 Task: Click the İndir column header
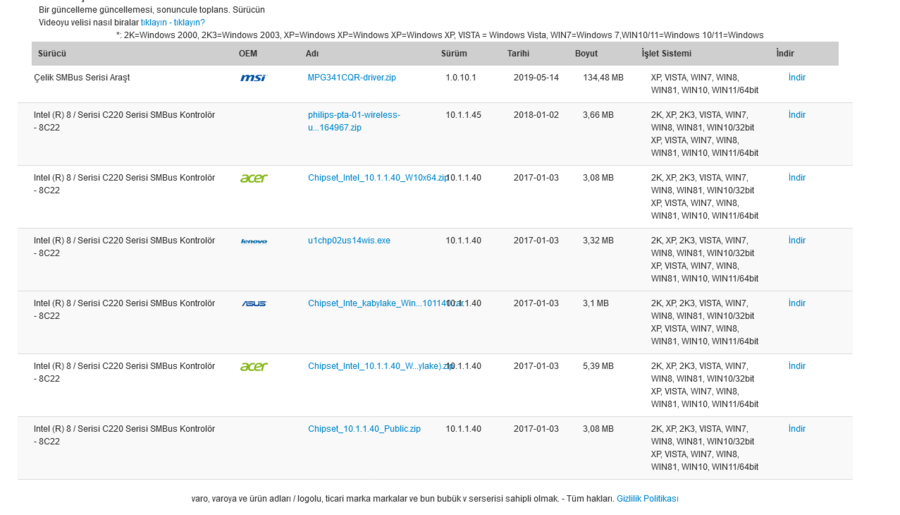coord(785,53)
